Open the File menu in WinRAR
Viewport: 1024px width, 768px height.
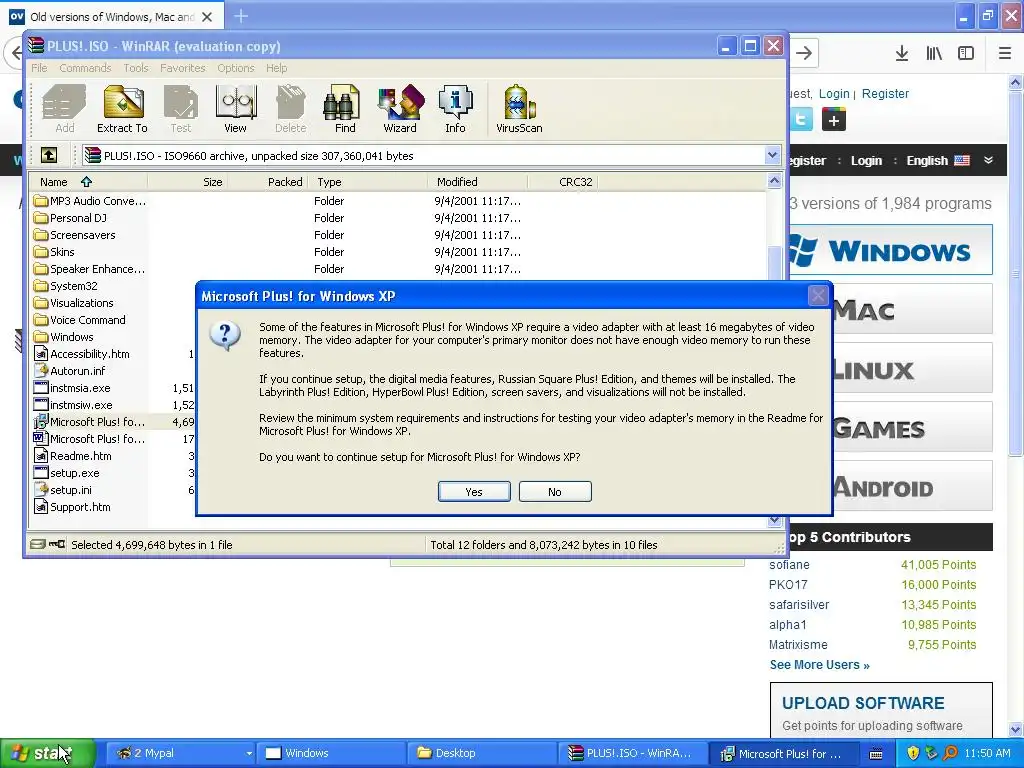coord(39,68)
